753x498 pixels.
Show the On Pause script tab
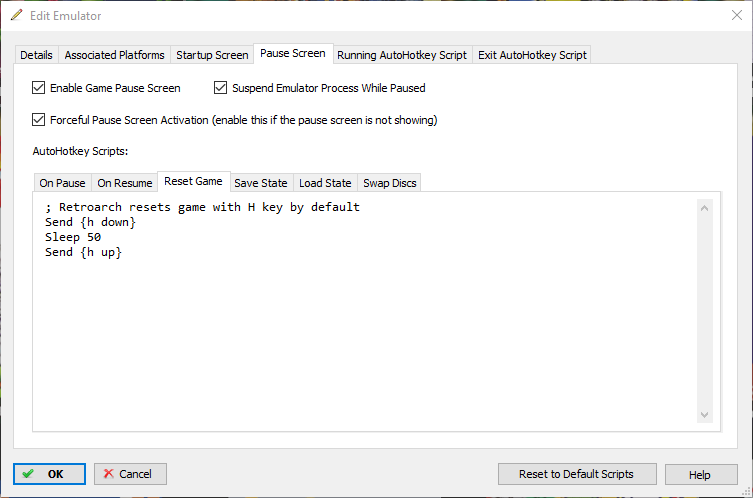[62, 183]
